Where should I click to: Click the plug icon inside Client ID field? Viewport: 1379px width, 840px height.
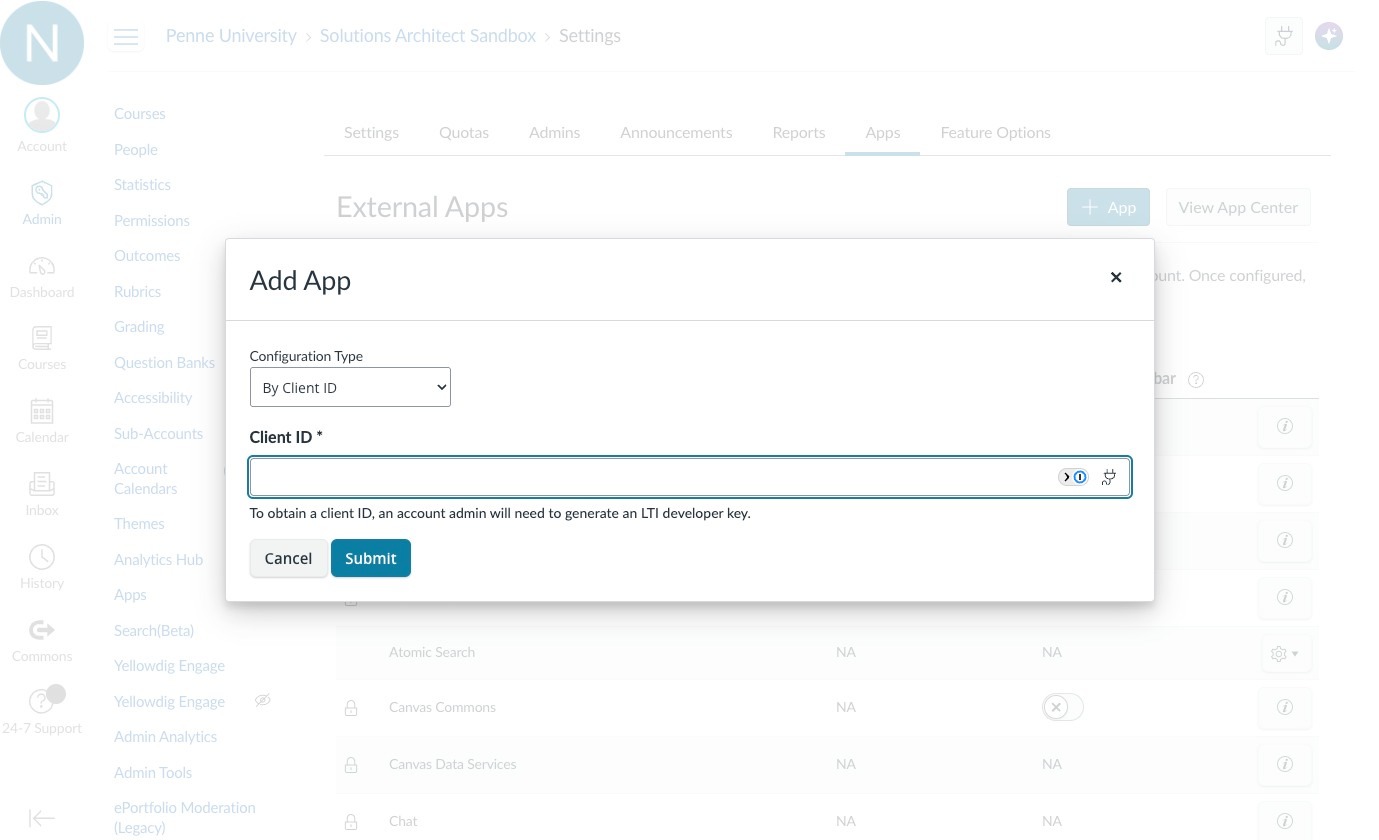1109,477
